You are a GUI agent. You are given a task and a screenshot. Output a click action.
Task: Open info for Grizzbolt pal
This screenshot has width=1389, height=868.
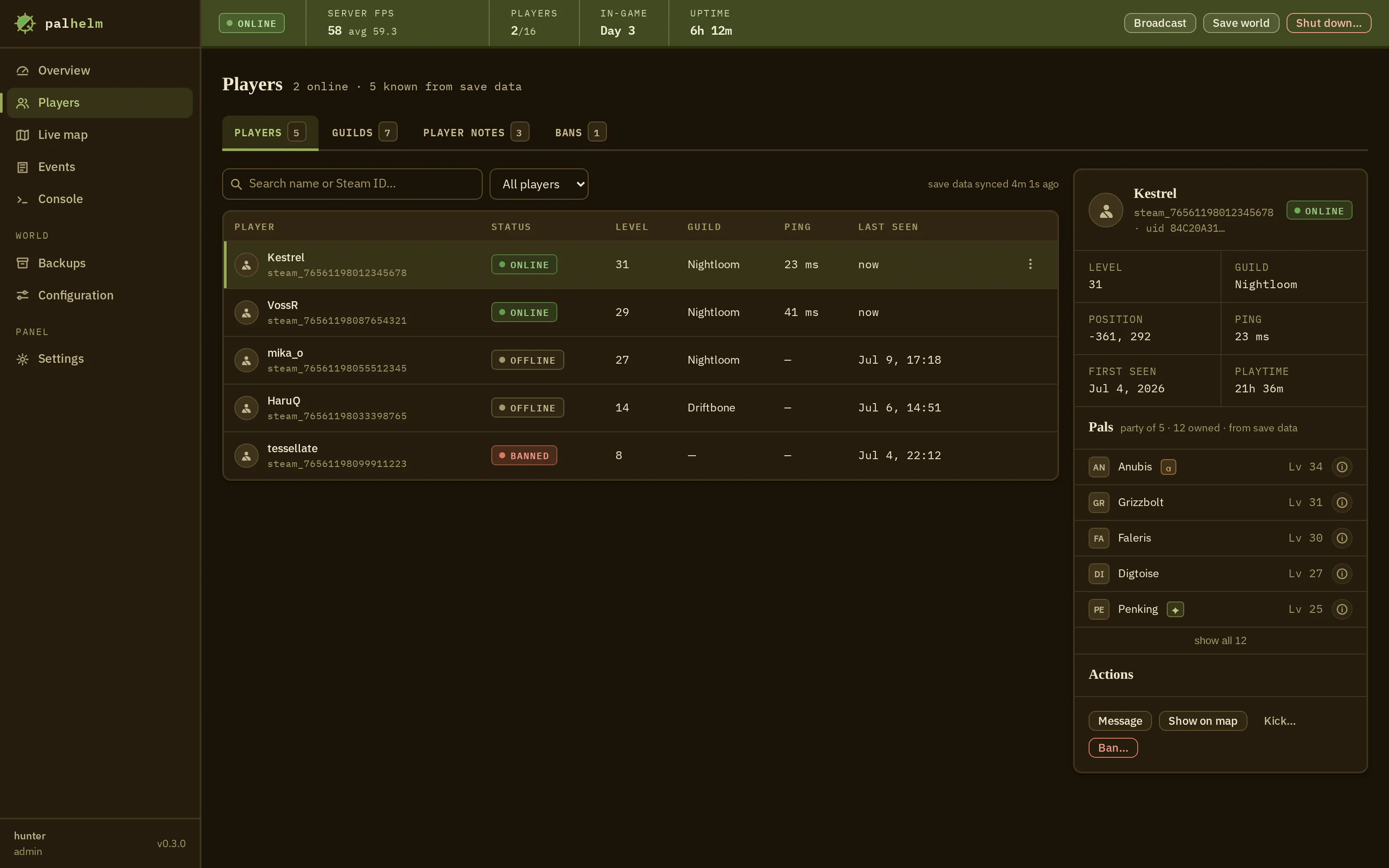pyautogui.click(x=1341, y=503)
